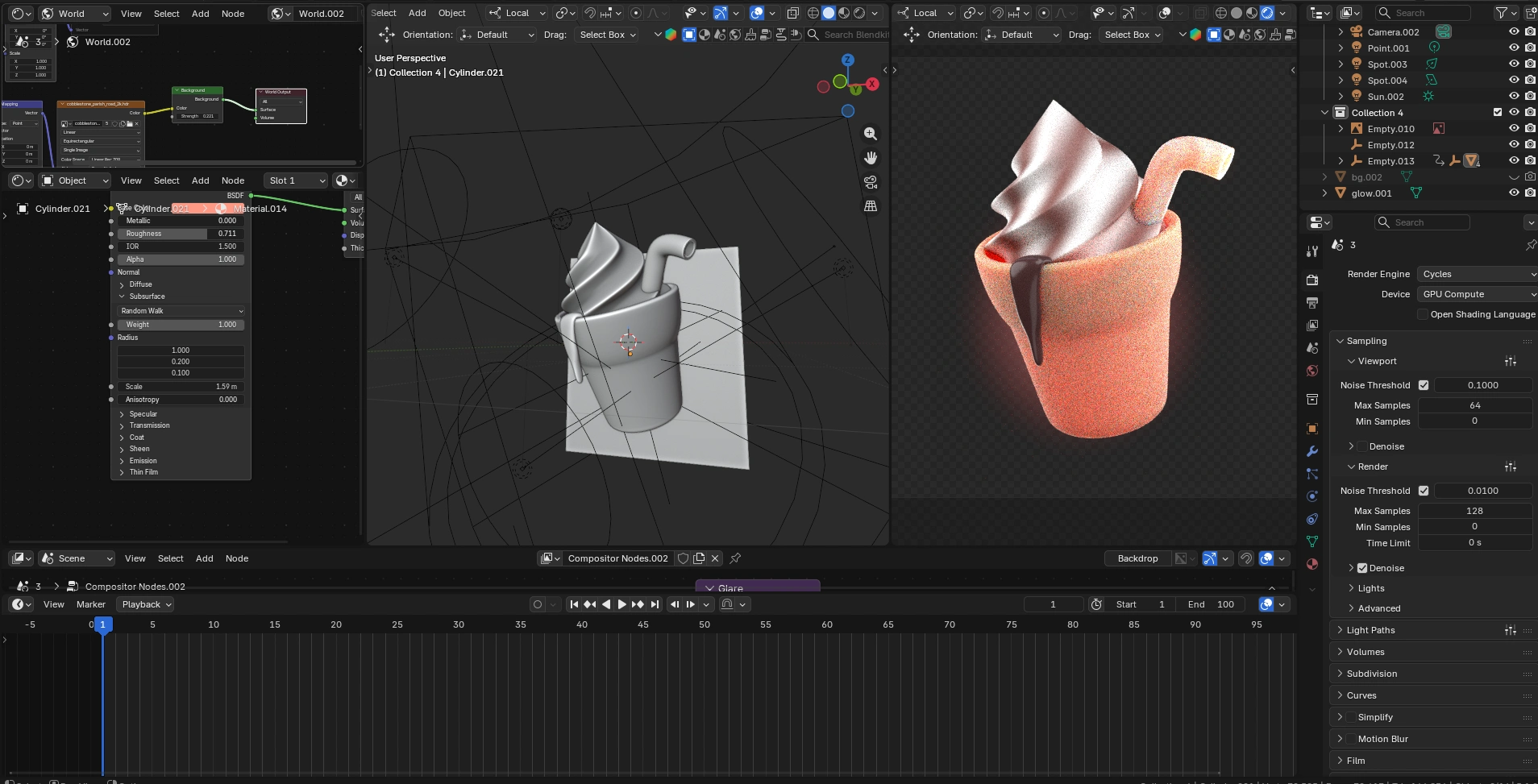Toggle fake user shield for Compositor Nodes.002

[684, 558]
